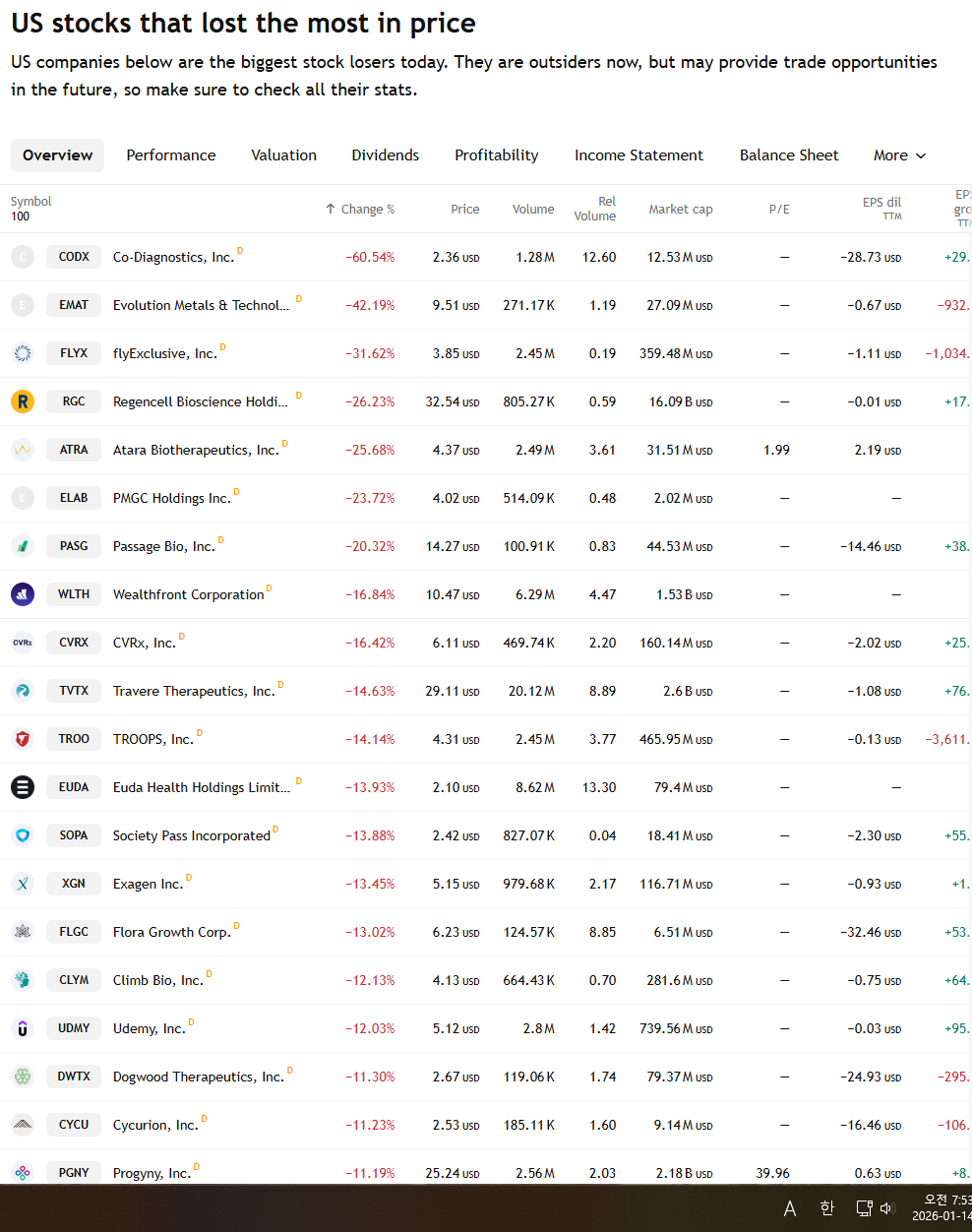Click the P/E column header
Image resolution: width=972 pixels, height=1232 pixels.
(779, 209)
